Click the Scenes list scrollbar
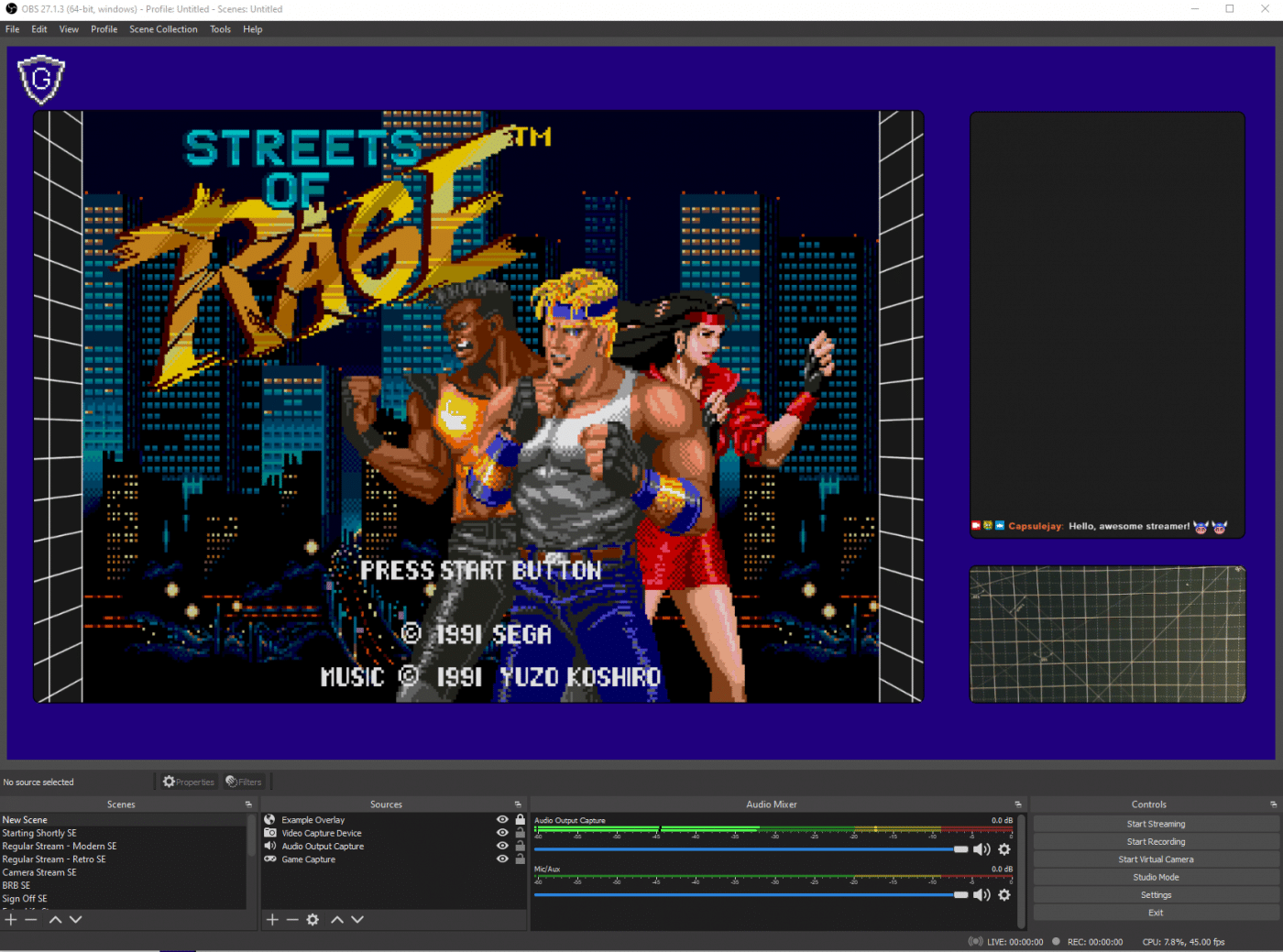The width and height of the screenshot is (1283, 952). [x=251, y=837]
